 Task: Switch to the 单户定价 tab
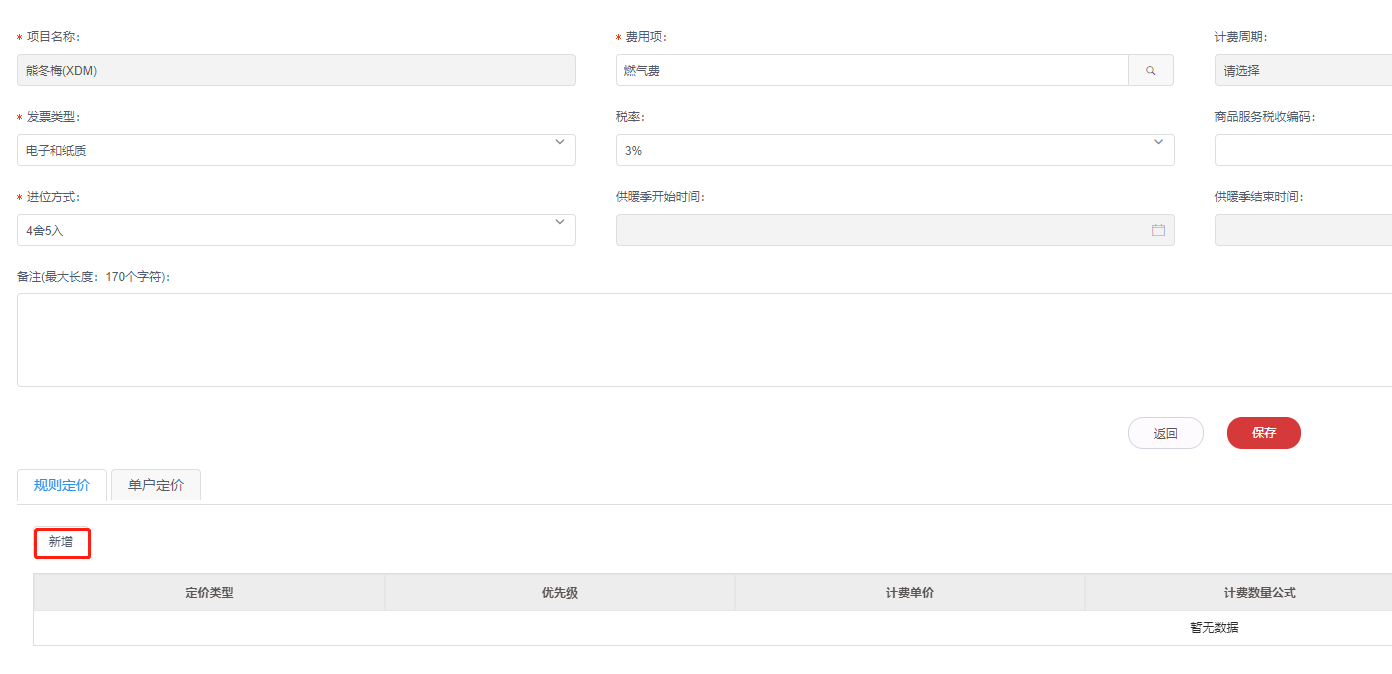point(156,485)
